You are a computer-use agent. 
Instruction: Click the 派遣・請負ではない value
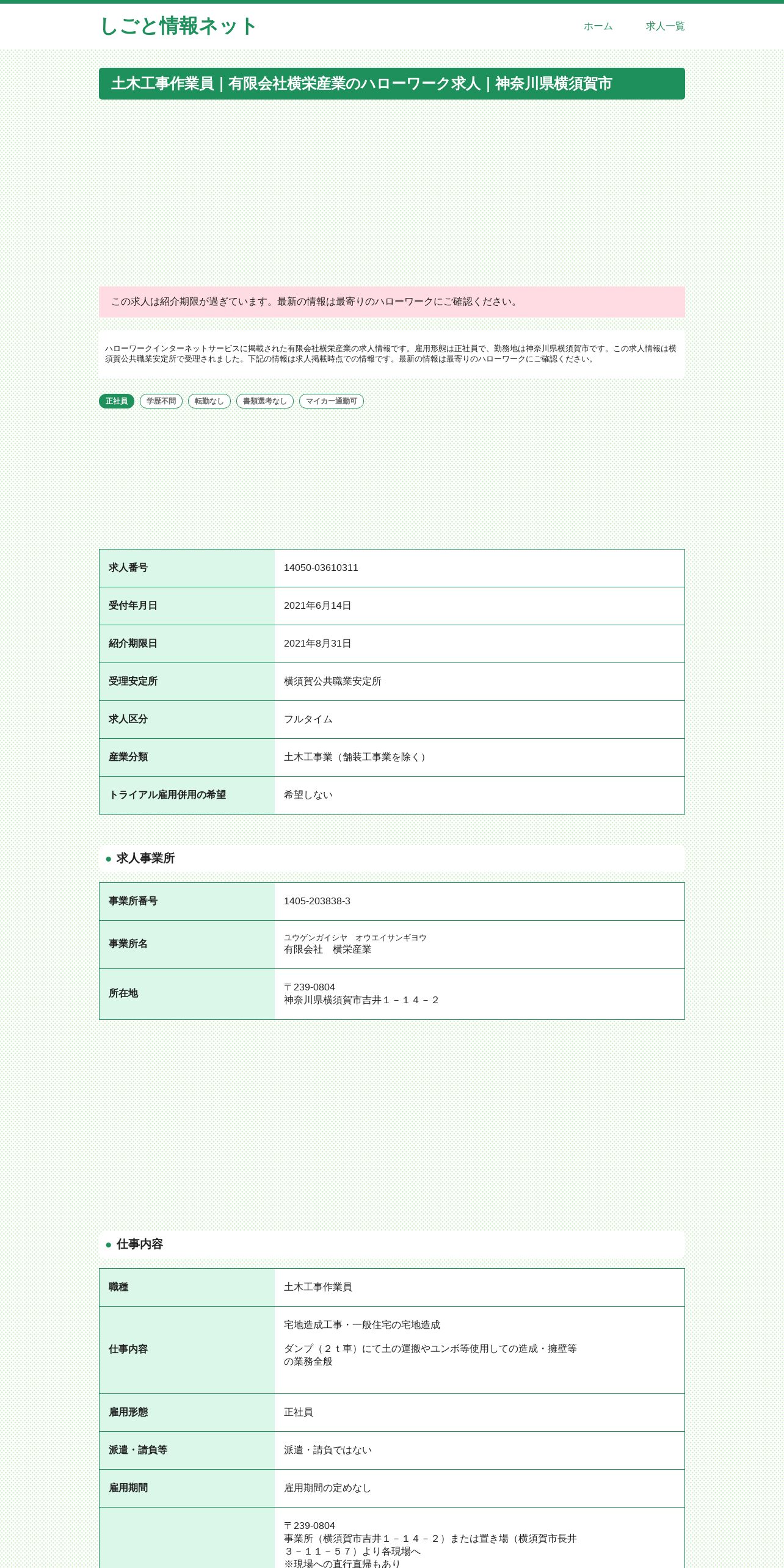[x=328, y=1450]
